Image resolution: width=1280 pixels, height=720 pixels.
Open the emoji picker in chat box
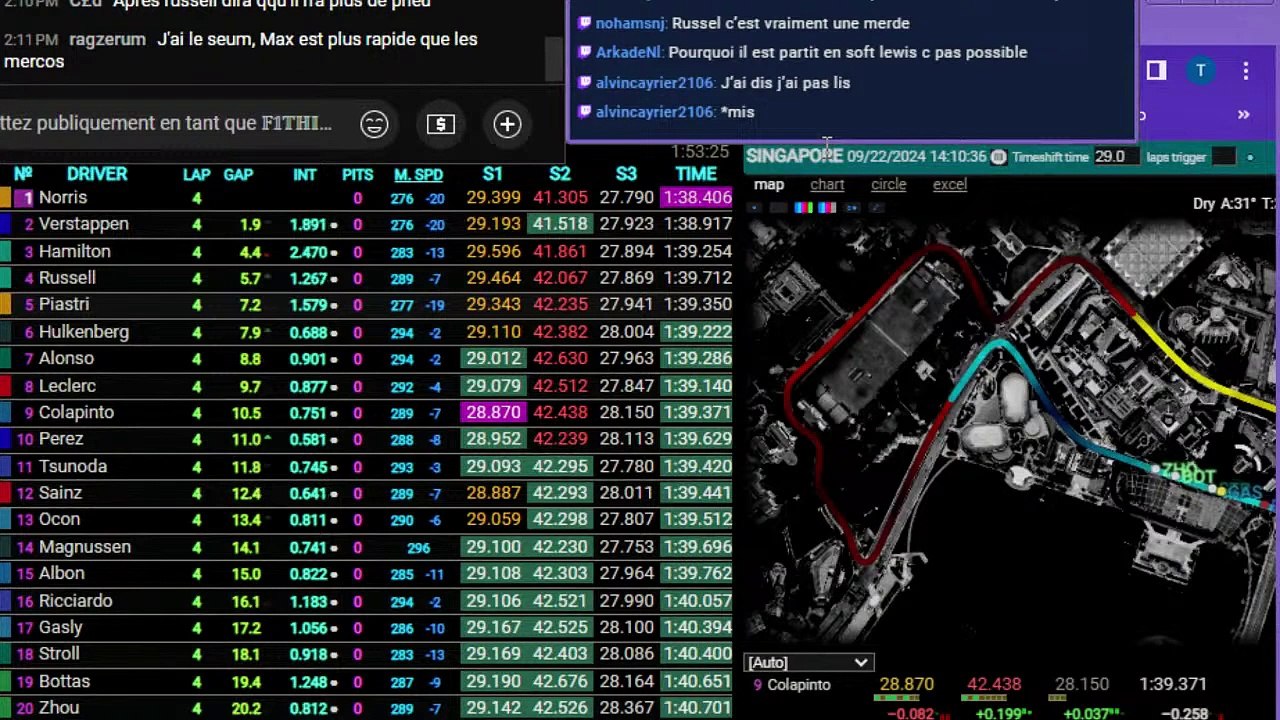(374, 124)
